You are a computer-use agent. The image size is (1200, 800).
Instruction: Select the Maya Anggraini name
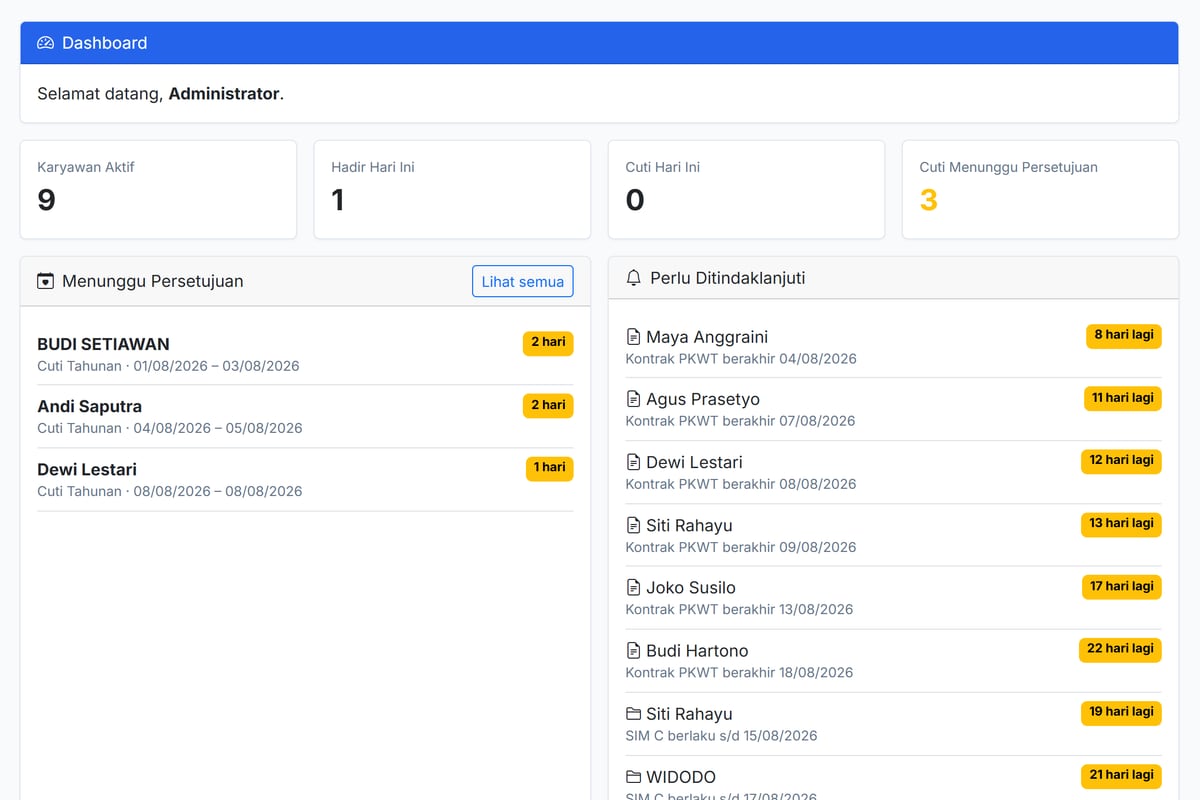point(707,337)
